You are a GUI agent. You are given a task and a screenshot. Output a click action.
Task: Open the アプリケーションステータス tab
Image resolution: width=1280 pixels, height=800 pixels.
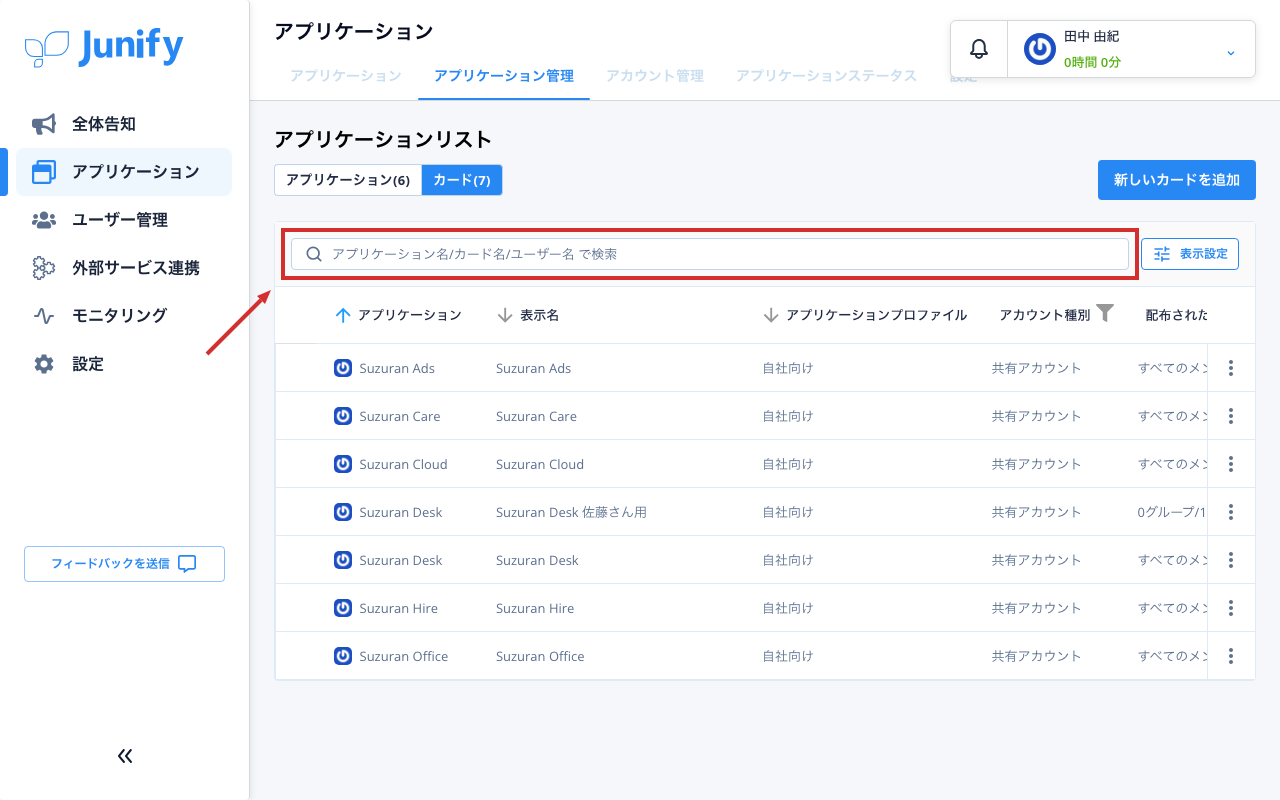(x=827, y=76)
